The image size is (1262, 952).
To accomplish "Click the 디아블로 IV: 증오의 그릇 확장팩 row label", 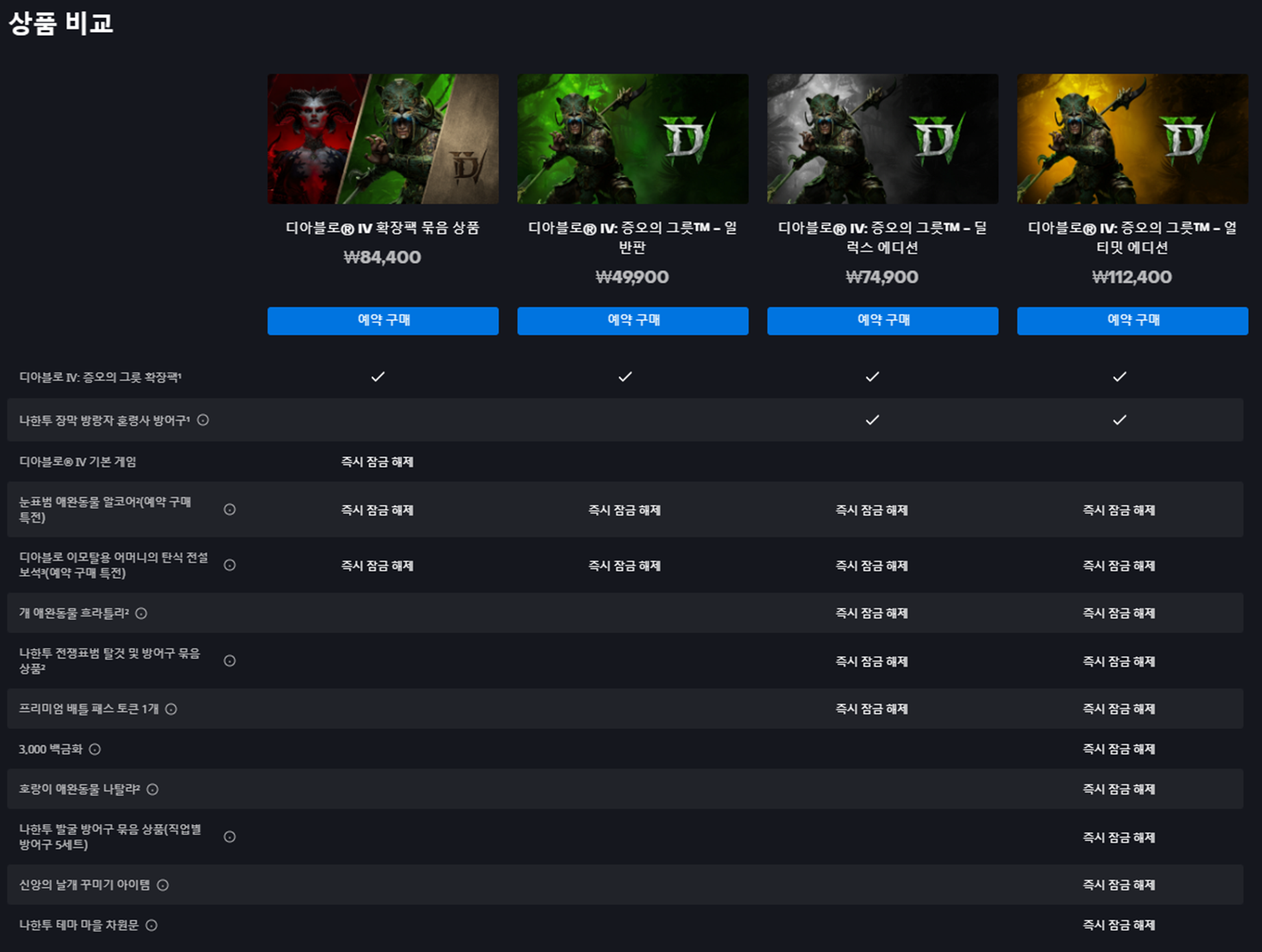I will click(x=100, y=377).
